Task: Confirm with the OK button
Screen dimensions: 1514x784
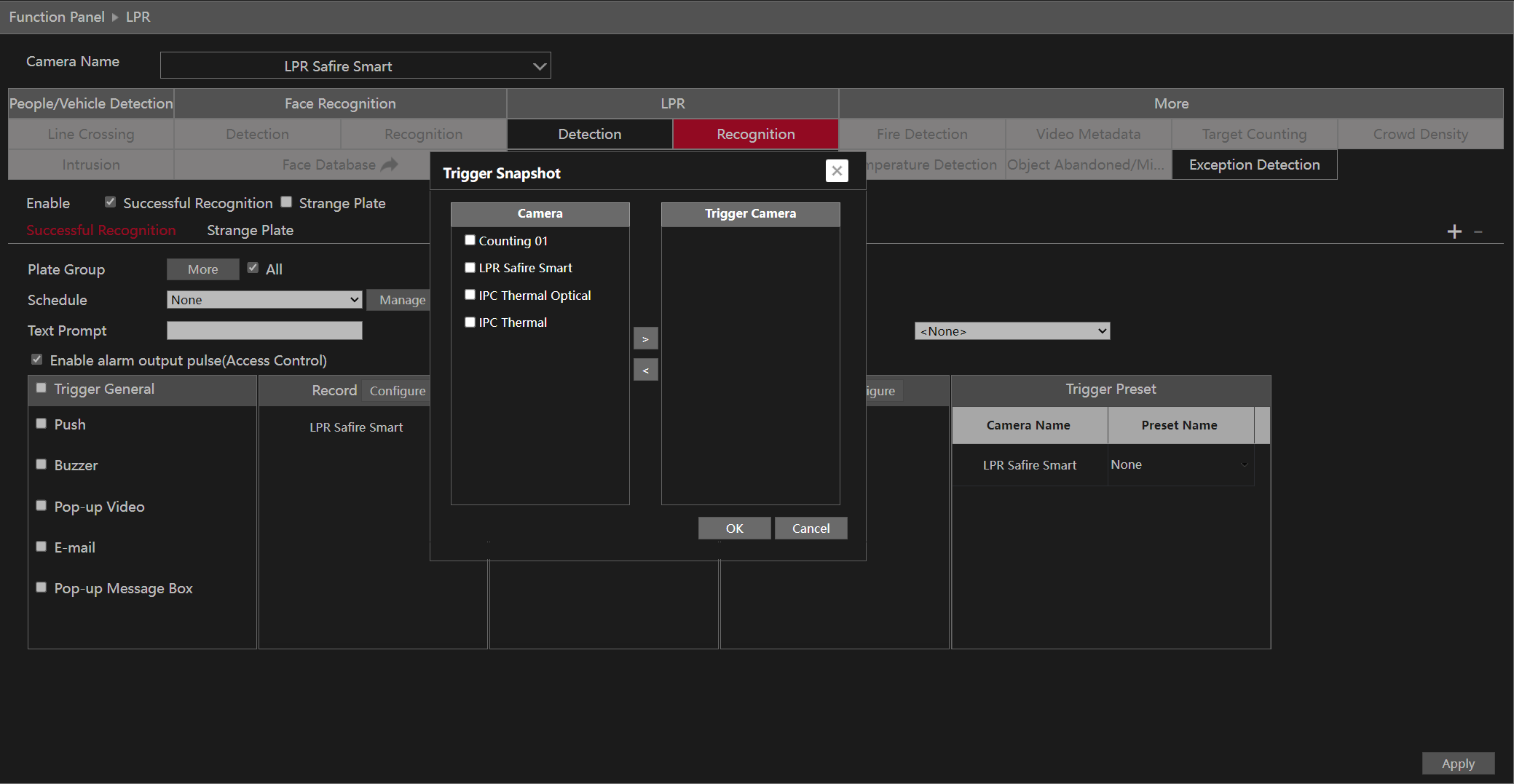Action: pyautogui.click(x=734, y=528)
